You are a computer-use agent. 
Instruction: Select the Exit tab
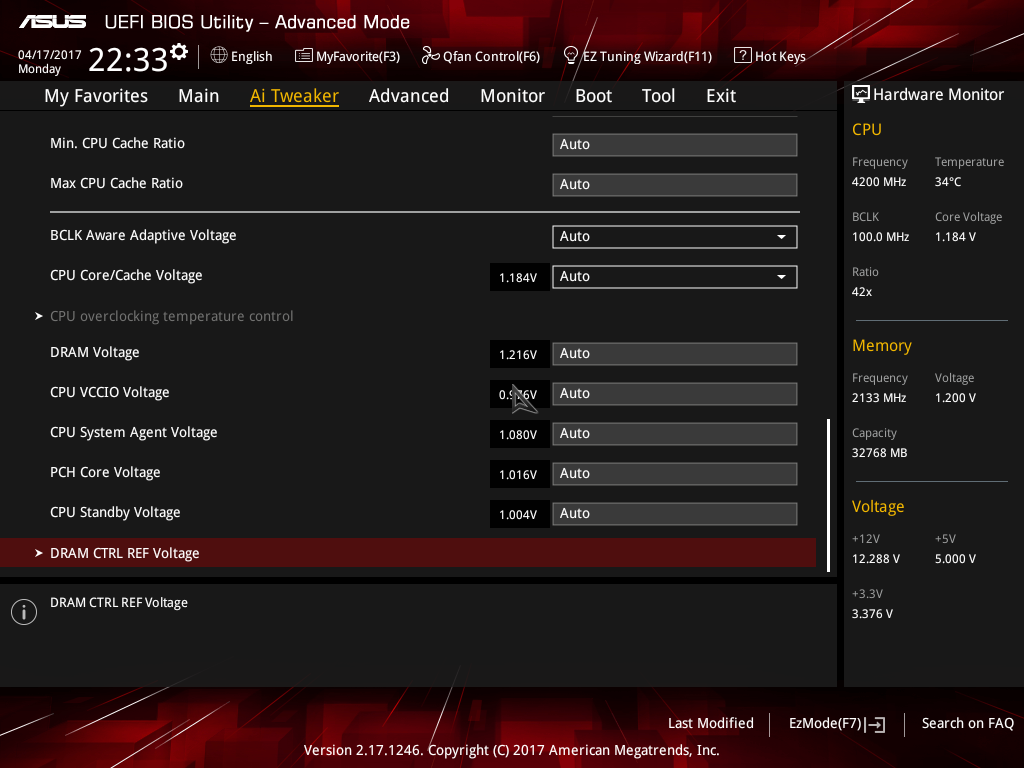[721, 96]
